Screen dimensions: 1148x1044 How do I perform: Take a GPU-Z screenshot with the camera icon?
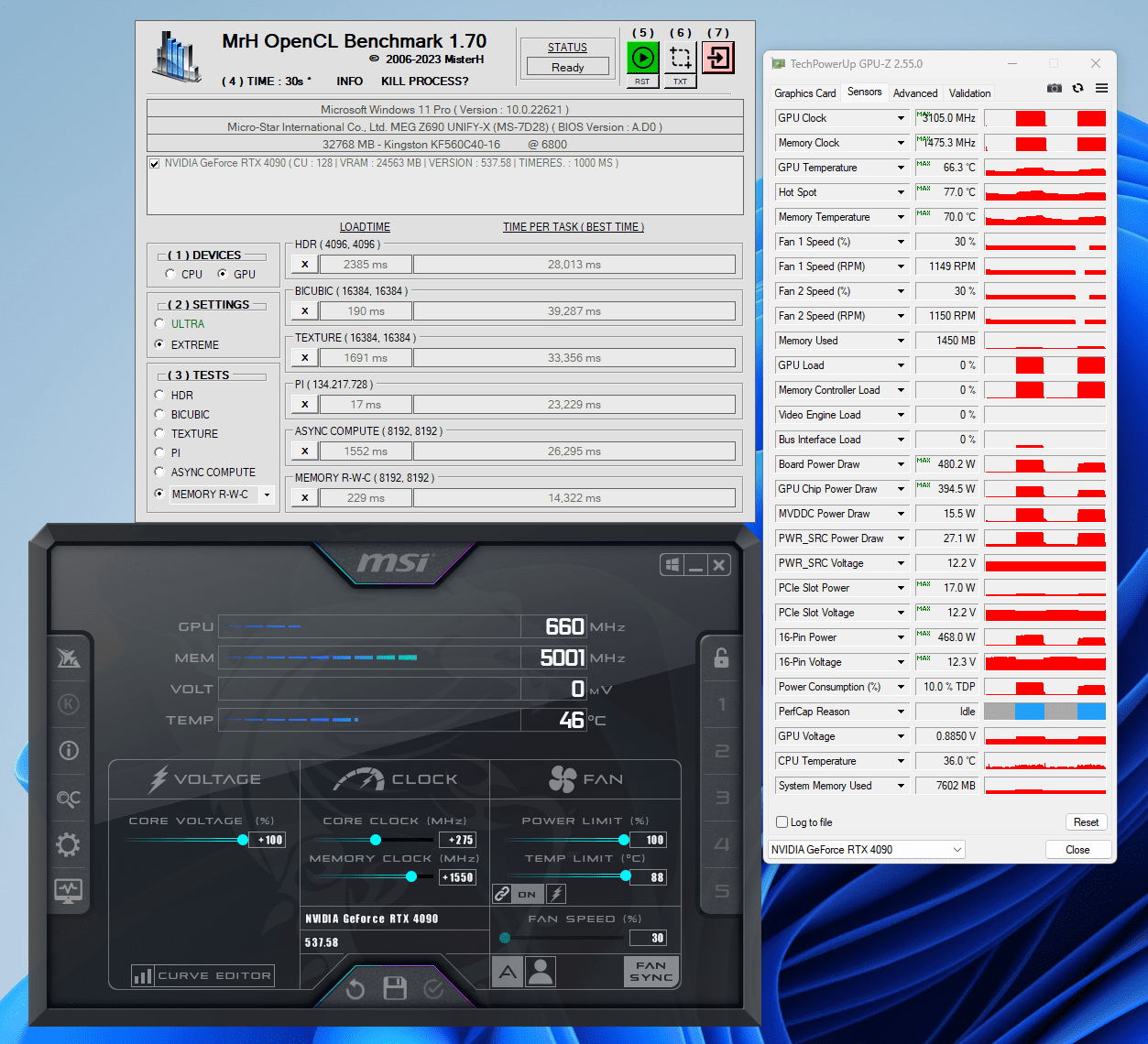coord(1055,88)
